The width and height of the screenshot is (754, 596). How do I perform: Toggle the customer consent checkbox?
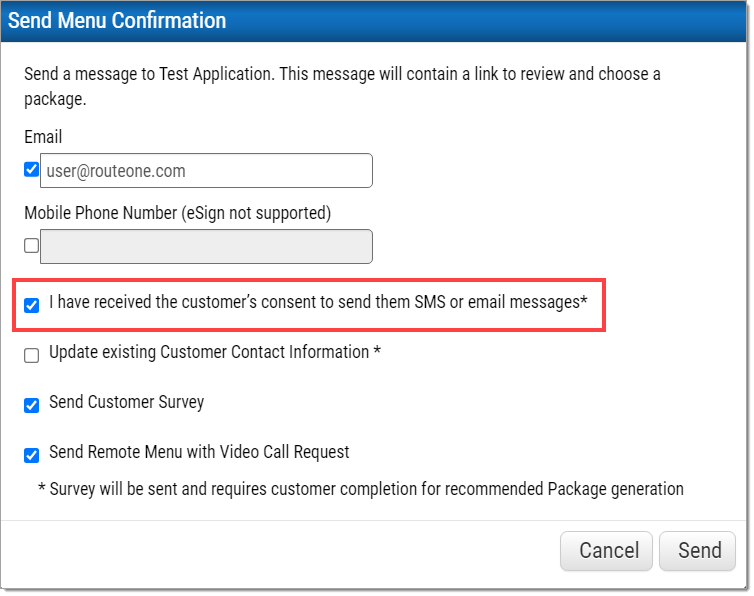(x=31, y=305)
